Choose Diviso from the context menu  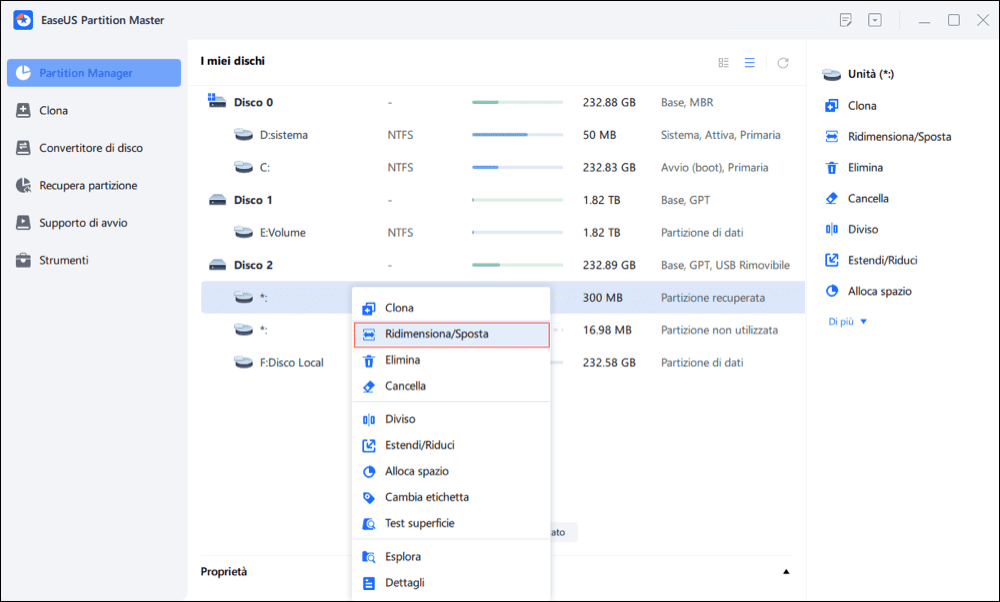click(x=451, y=419)
